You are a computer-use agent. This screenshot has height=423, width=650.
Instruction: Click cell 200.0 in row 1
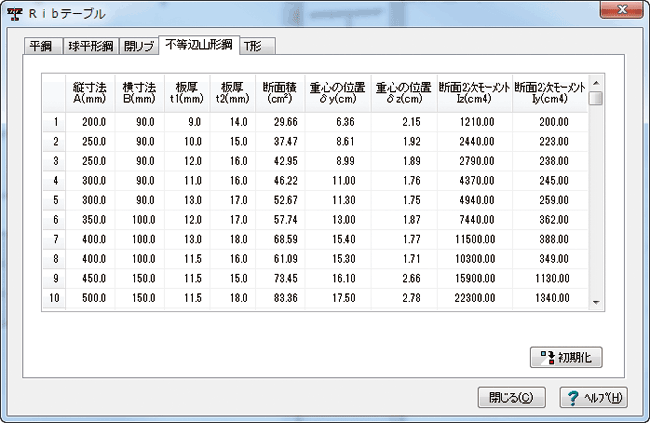point(90,122)
